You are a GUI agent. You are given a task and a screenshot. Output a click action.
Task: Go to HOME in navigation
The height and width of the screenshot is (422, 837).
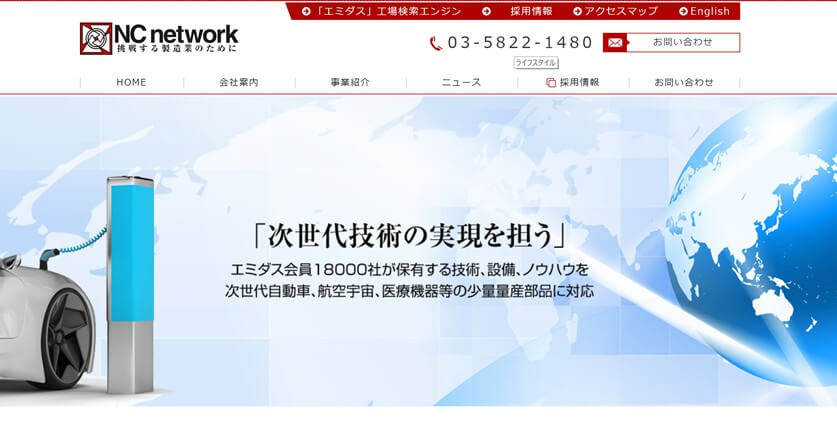click(x=131, y=82)
